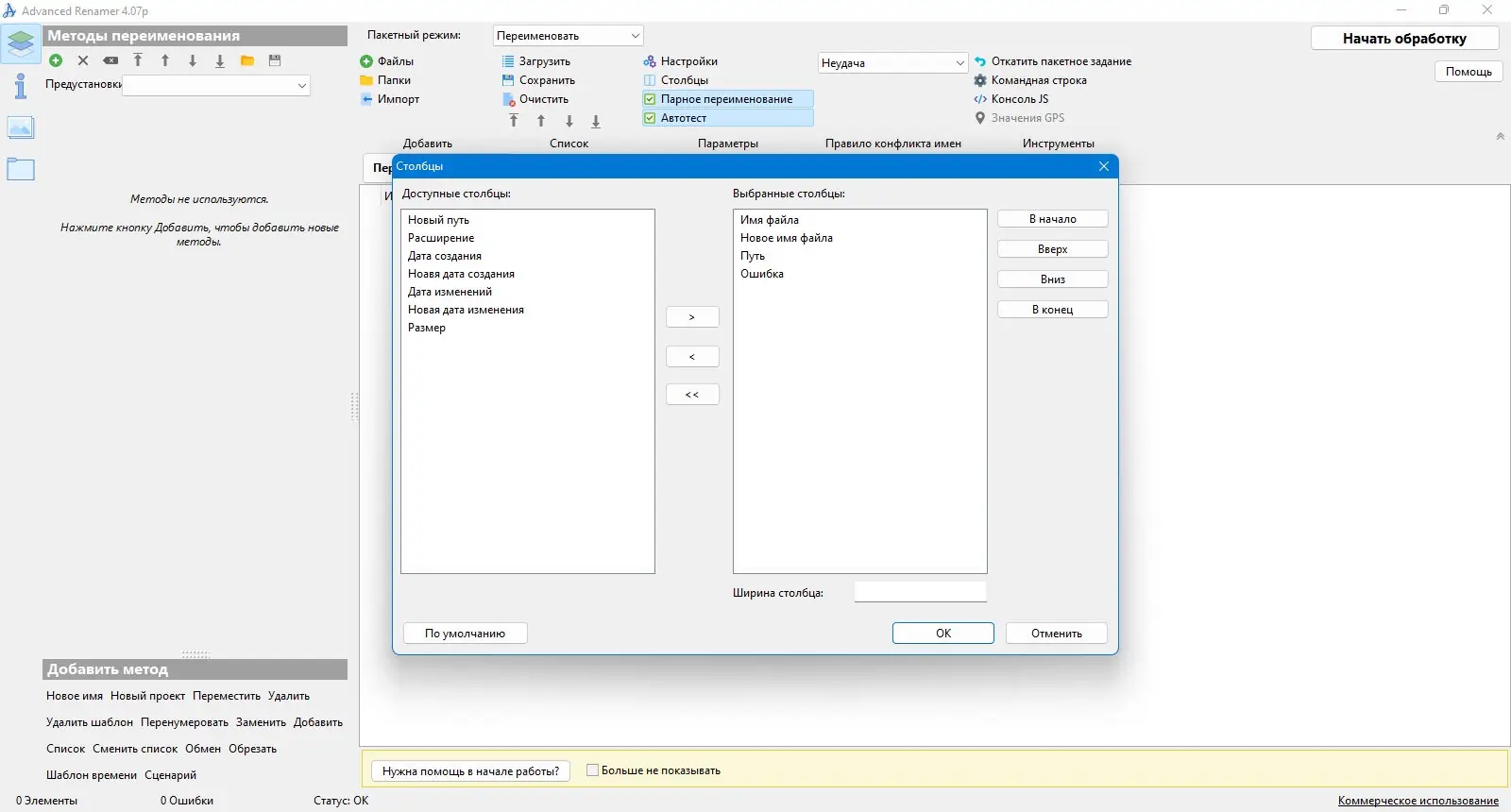
Task: Move method down arrow in methods toolbar
Action: [193, 60]
